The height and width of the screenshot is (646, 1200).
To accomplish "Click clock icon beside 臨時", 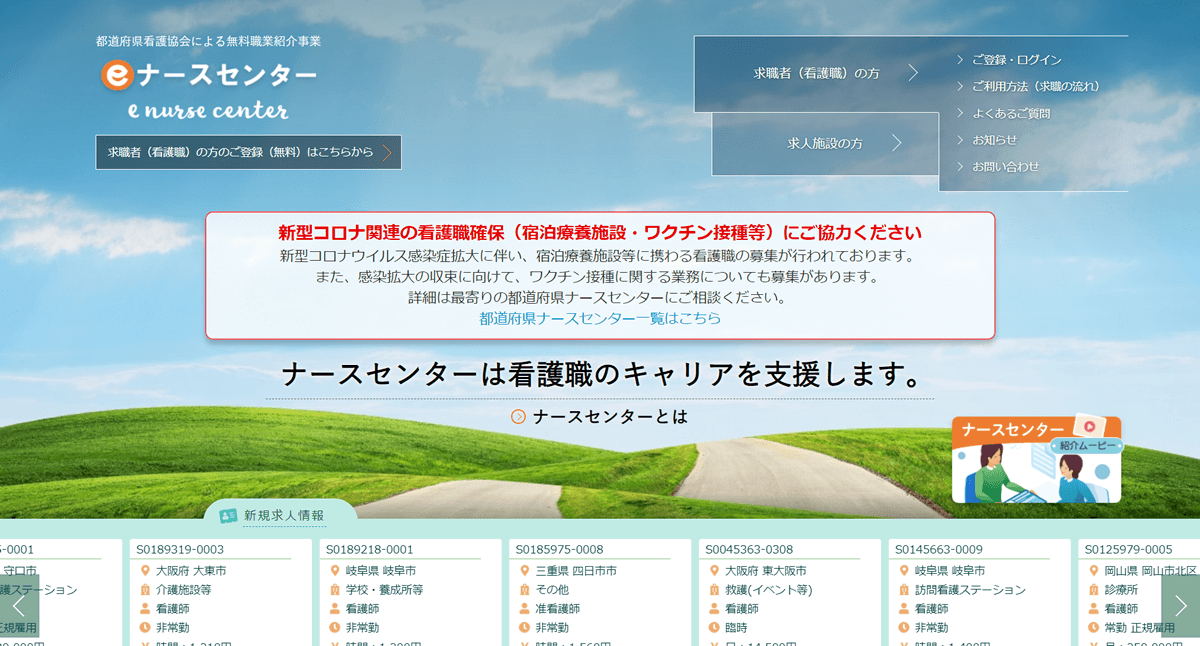I will (715, 628).
